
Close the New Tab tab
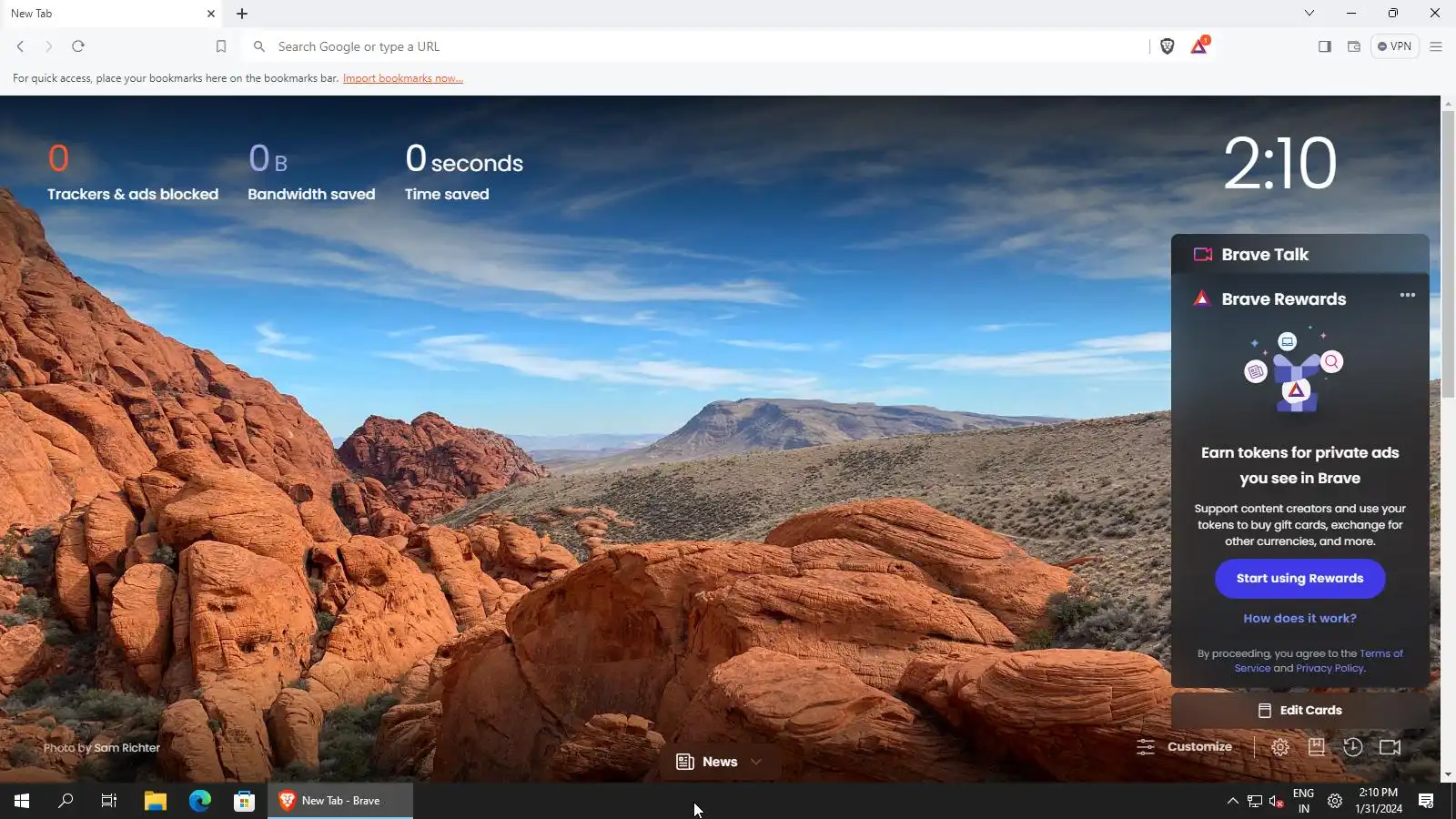[211, 14]
